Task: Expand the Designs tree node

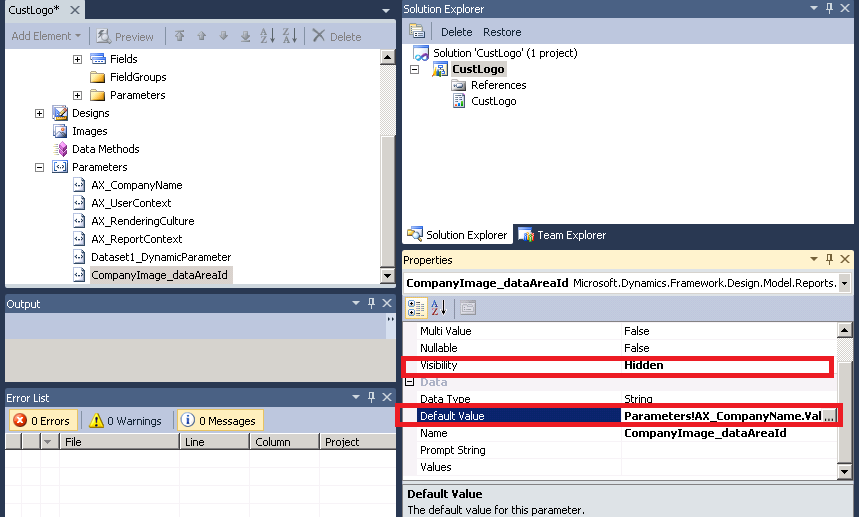Action: (40, 113)
